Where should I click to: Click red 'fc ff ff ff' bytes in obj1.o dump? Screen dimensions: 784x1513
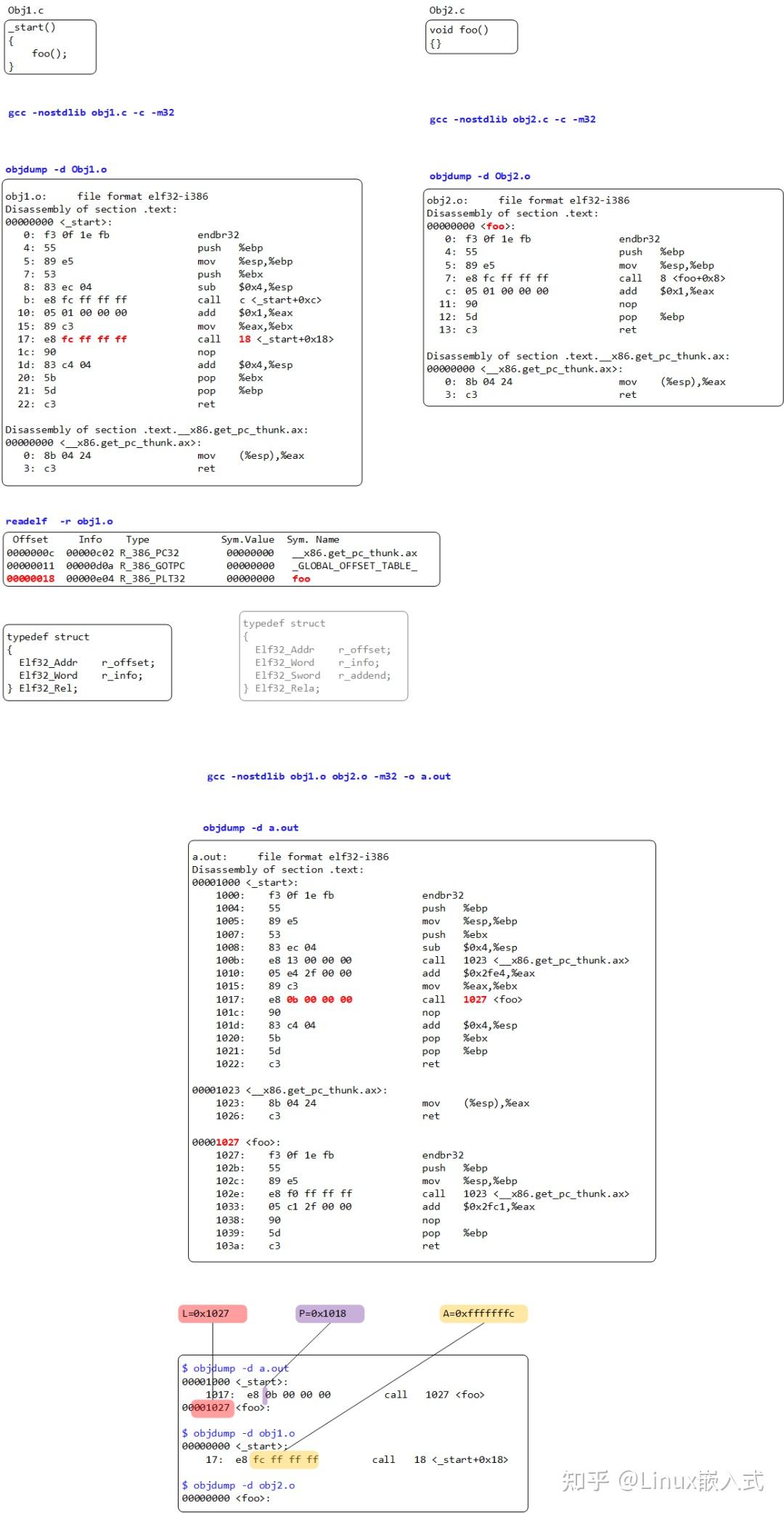94,339
